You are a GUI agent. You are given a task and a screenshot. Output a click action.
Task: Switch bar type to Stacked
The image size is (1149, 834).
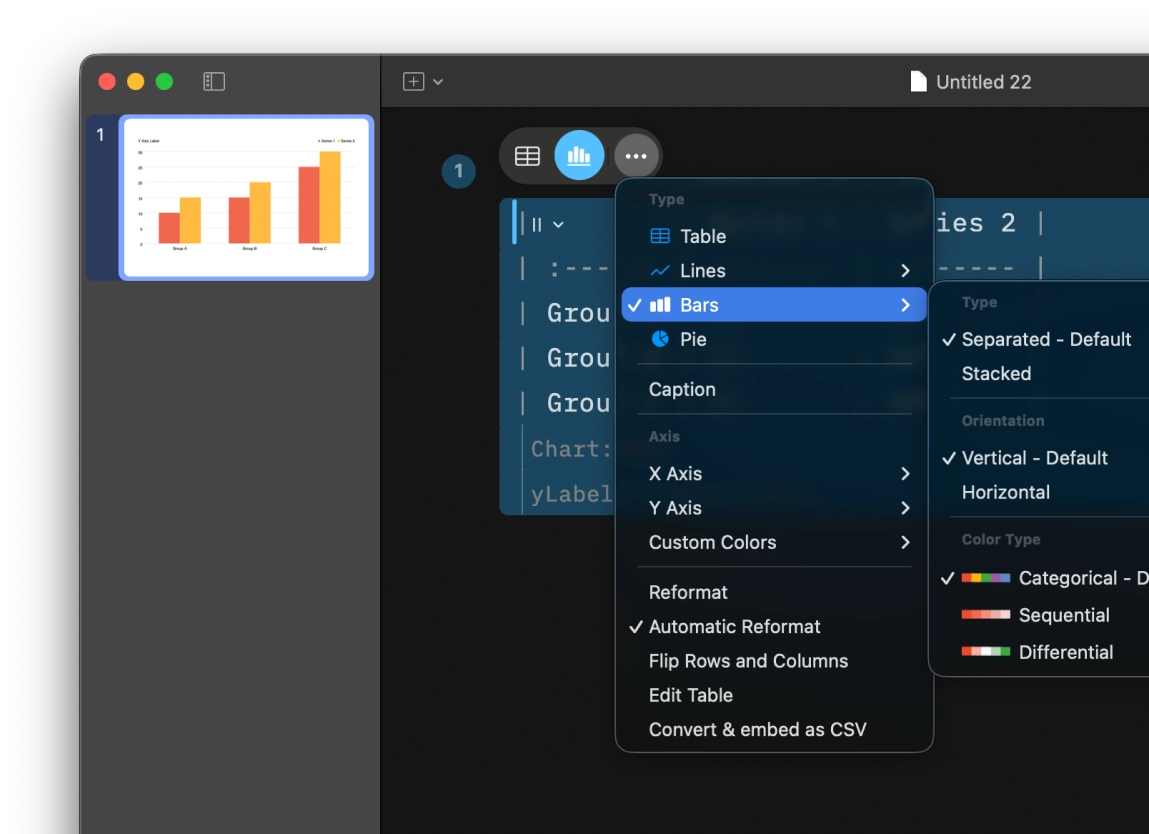[996, 373]
